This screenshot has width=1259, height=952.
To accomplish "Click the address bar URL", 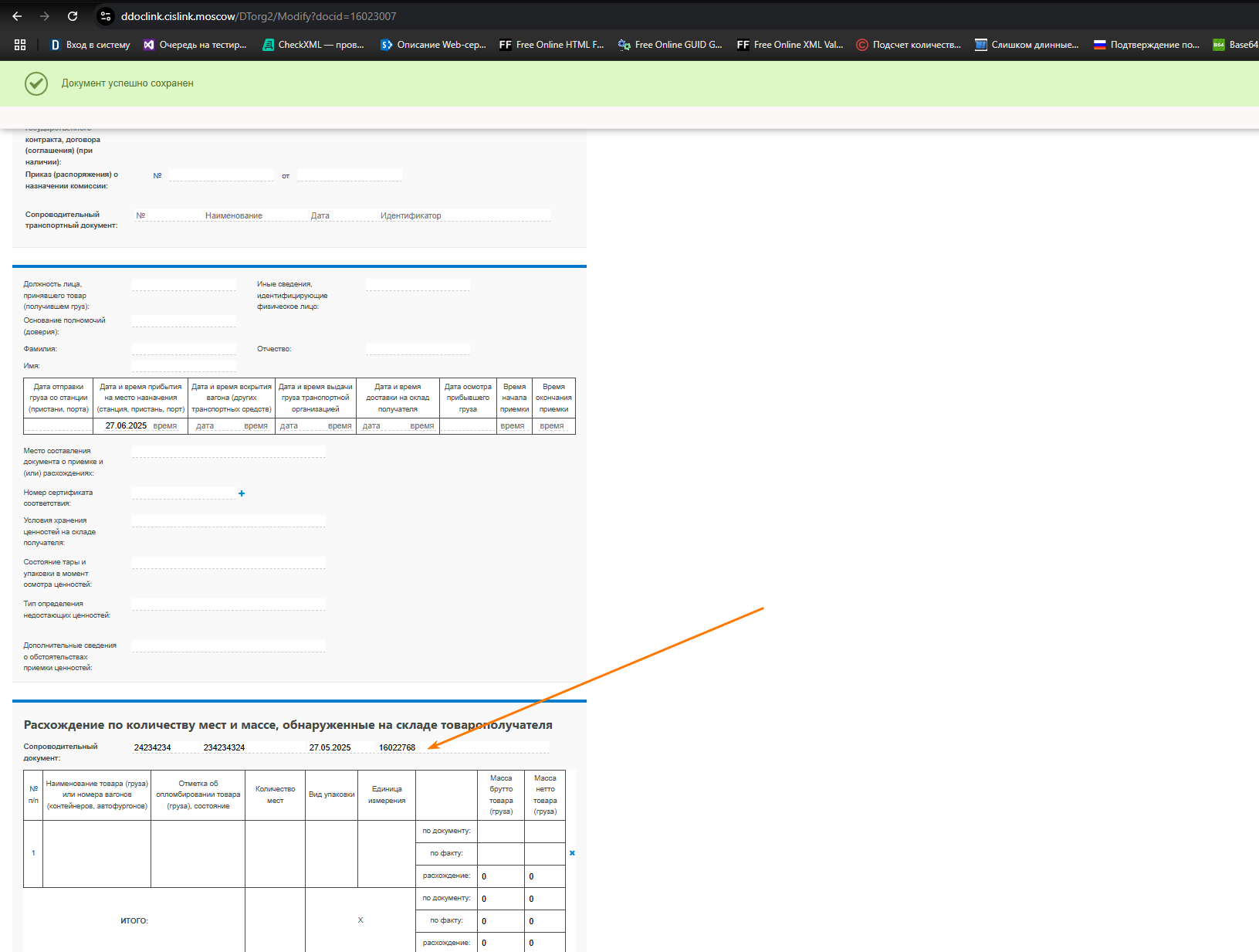I will coord(259,16).
